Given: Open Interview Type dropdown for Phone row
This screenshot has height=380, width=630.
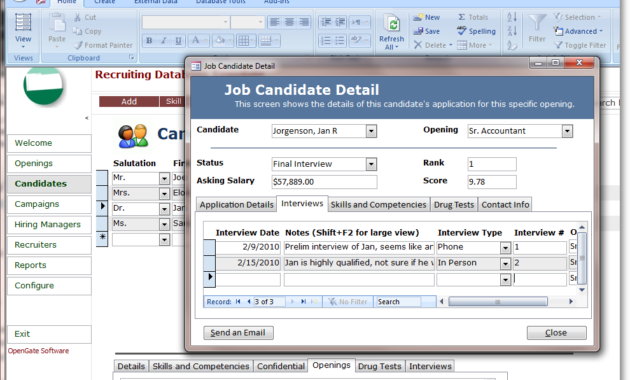Looking at the screenshot, I should click(x=505, y=248).
